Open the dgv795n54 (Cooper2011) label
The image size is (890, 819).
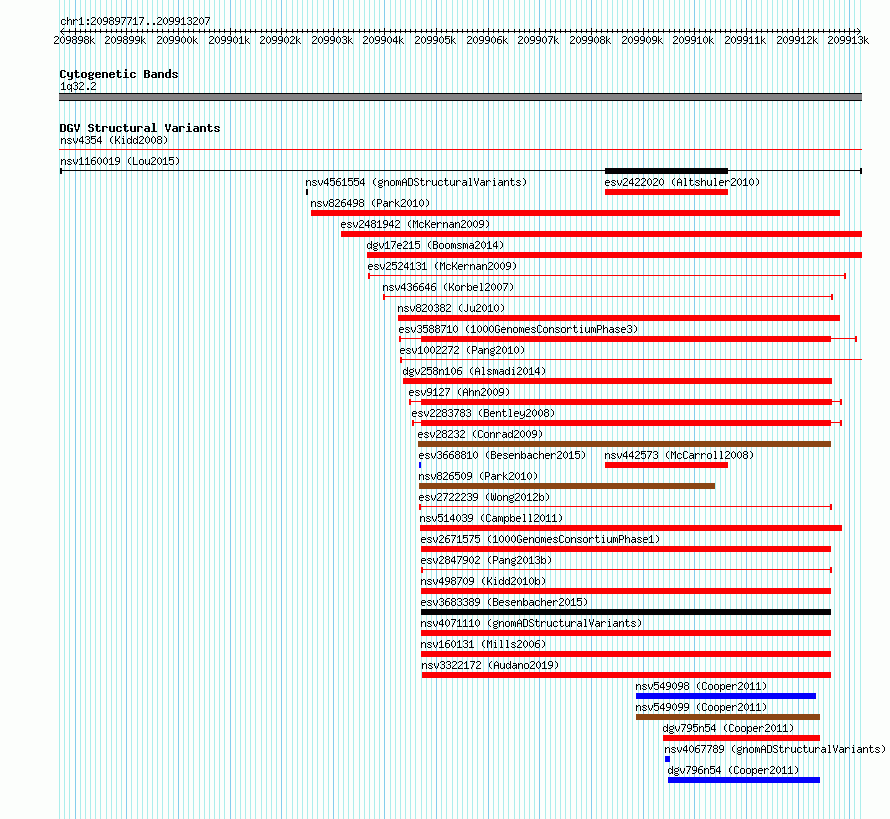click(x=728, y=728)
